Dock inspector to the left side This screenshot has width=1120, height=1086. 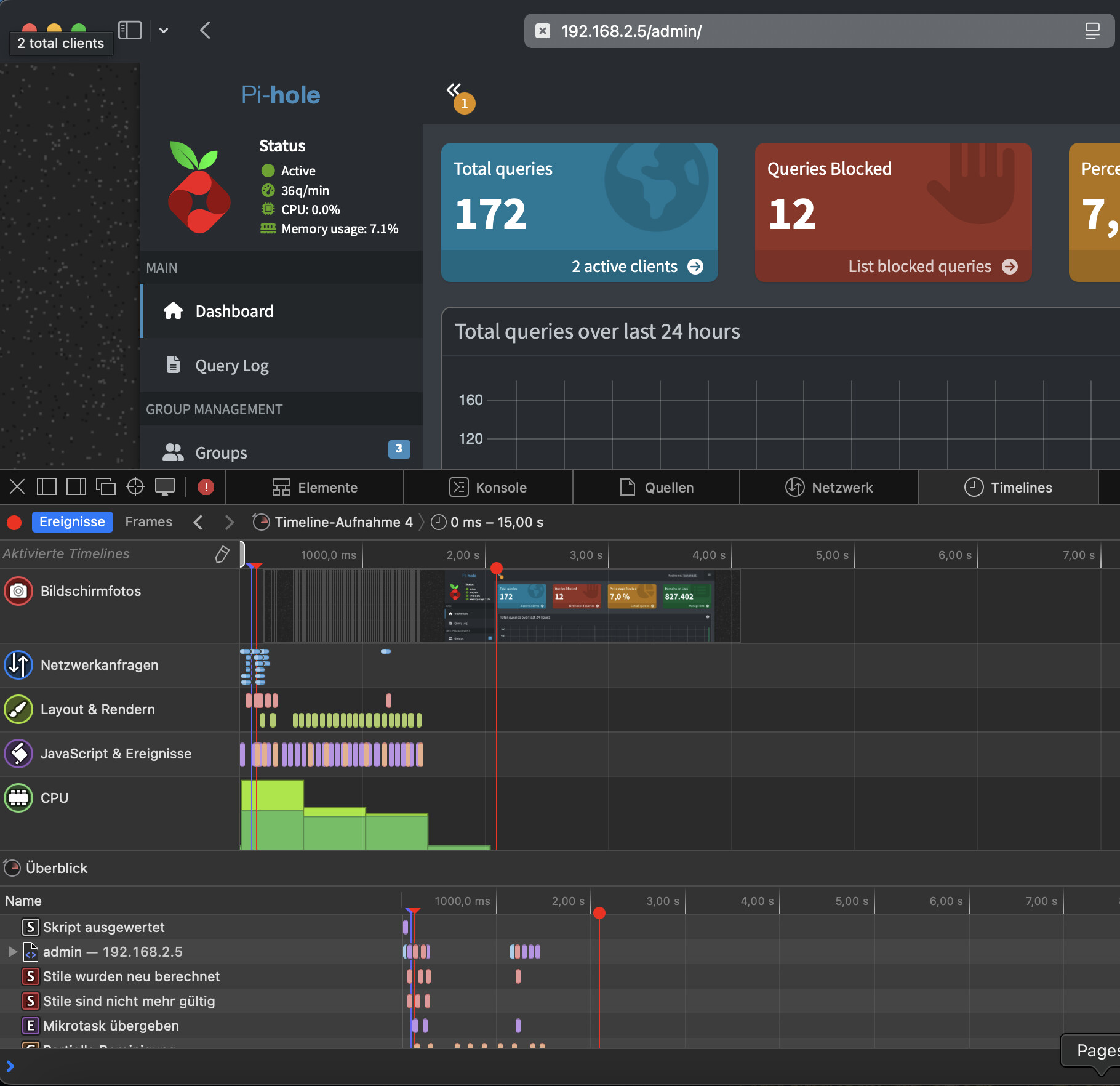pos(47,487)
